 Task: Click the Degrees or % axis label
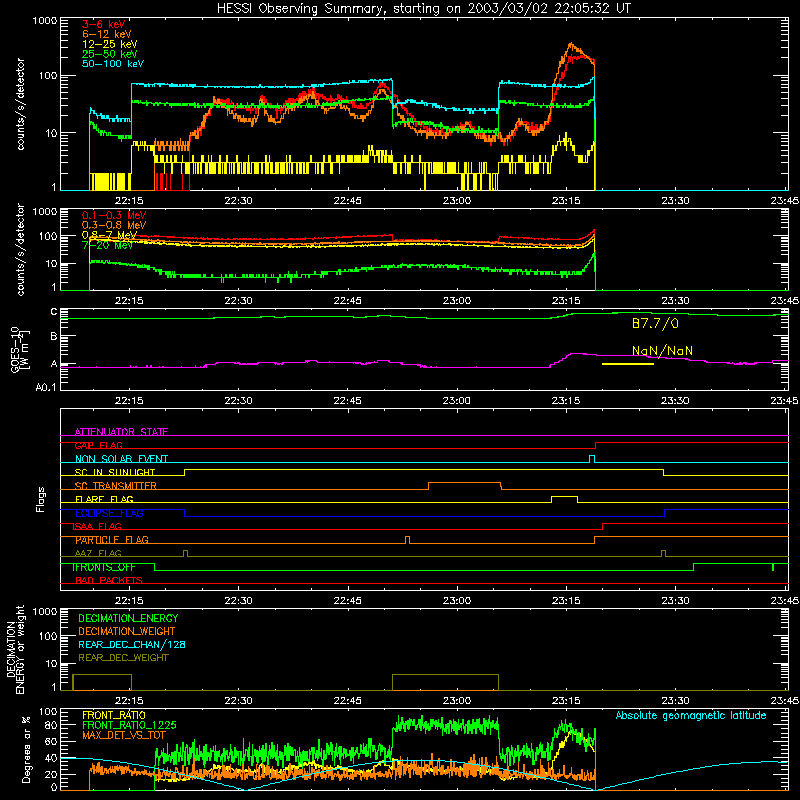click(26, 749)
